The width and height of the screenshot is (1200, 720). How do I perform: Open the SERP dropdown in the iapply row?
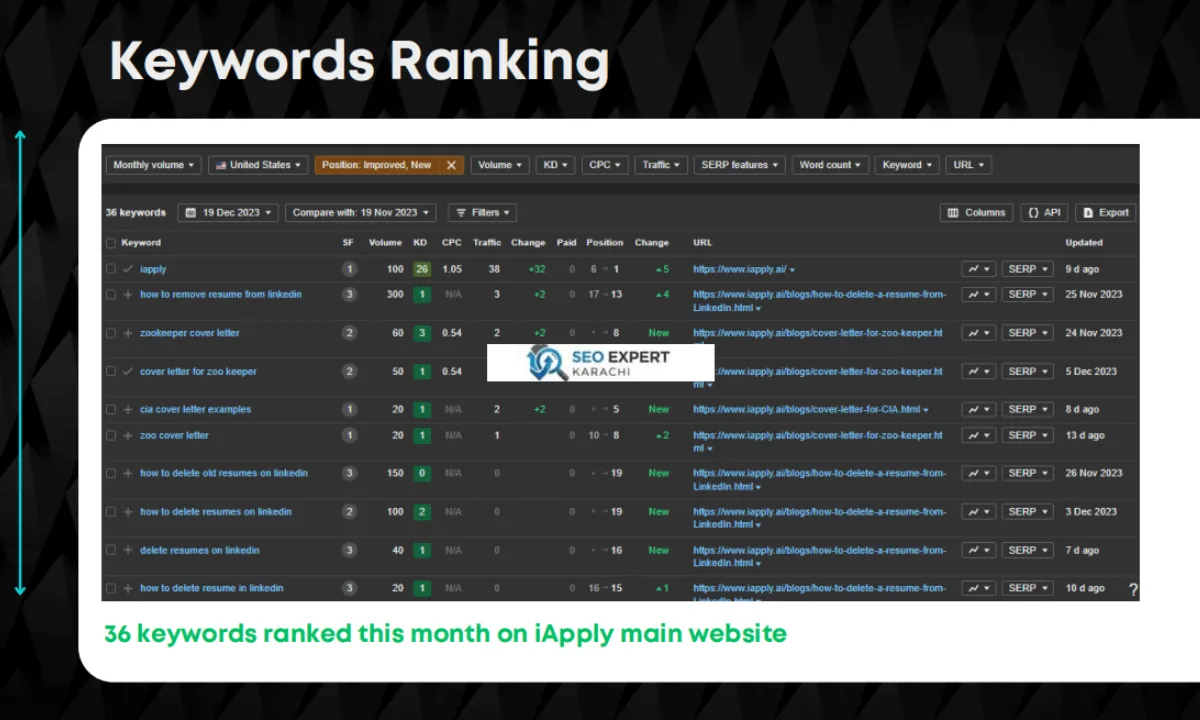coord(1028,269)
